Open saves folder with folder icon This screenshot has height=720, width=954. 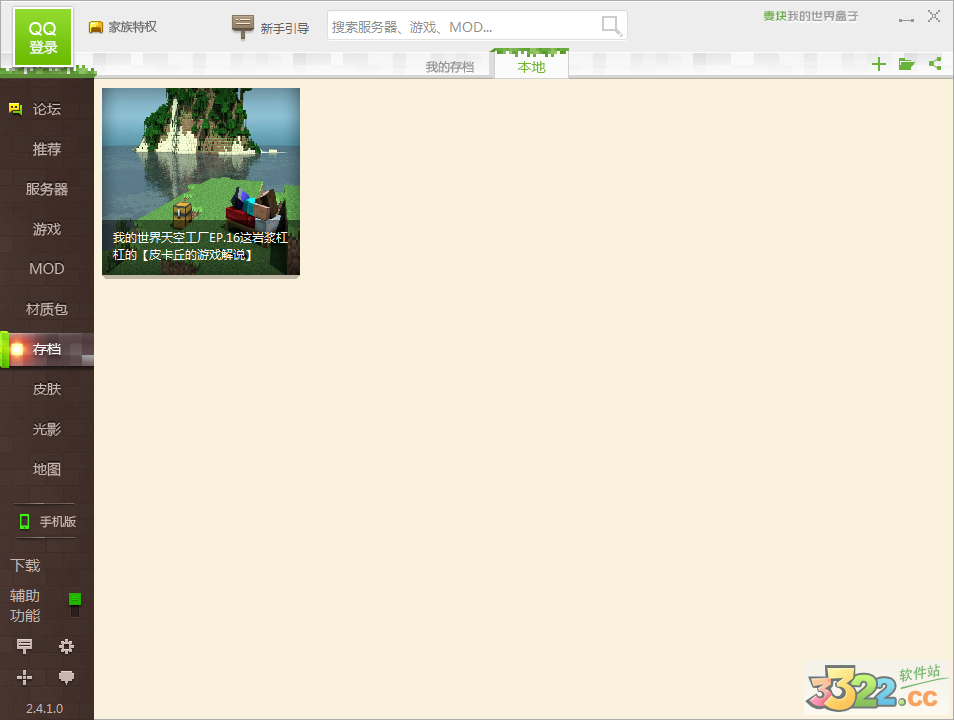(x=907, y=64)
